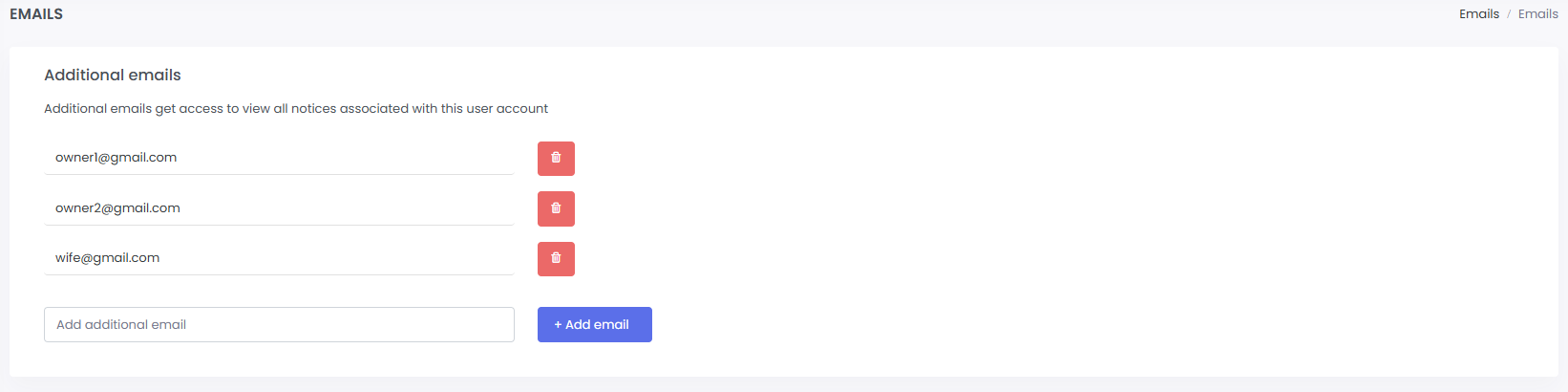Click the trash icon beside wife@gmail.com
Viewport: 1568px width, 392px height.
[x=556, y=258]
